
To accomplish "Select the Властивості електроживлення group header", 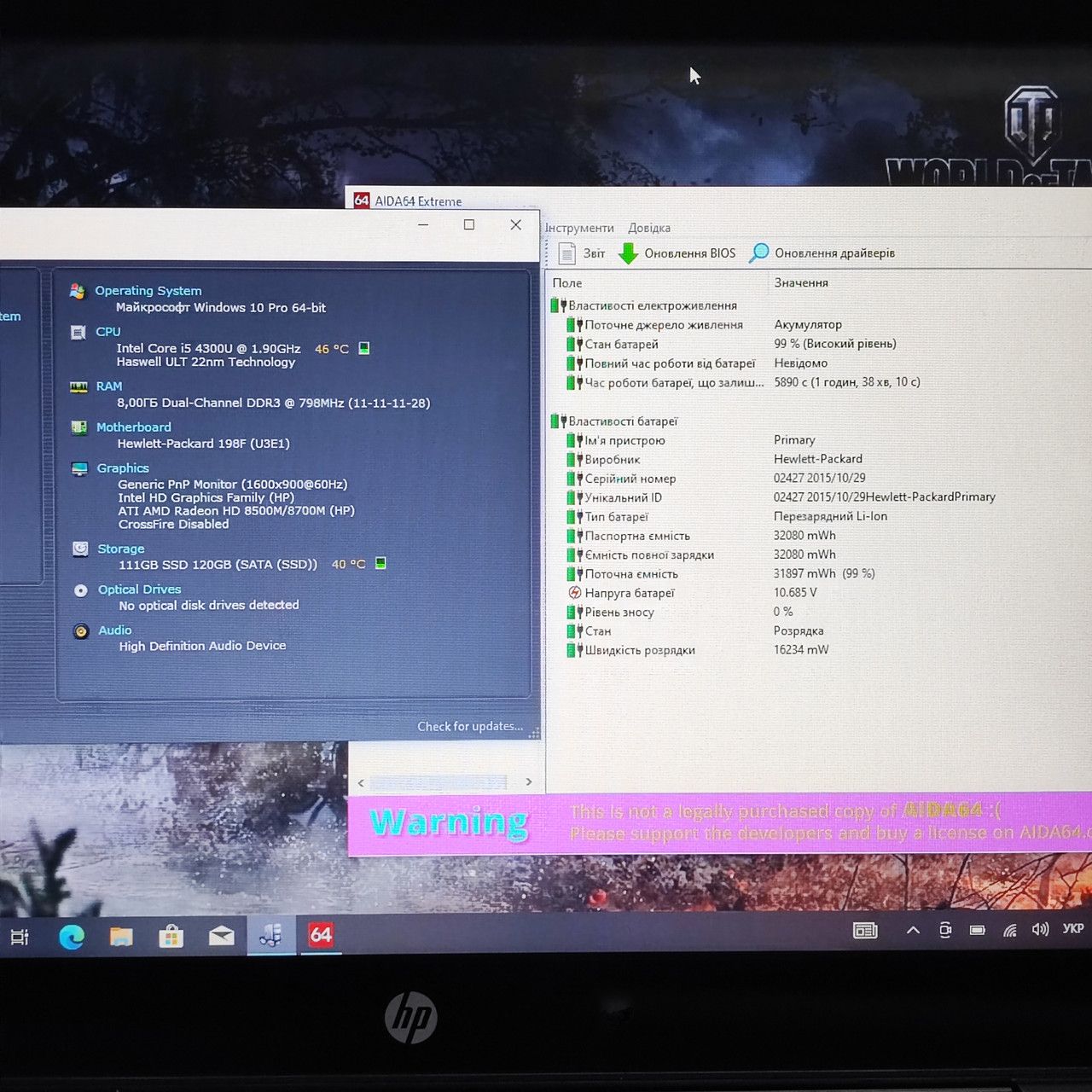I will pyautogui.click(x=644, y=305).
